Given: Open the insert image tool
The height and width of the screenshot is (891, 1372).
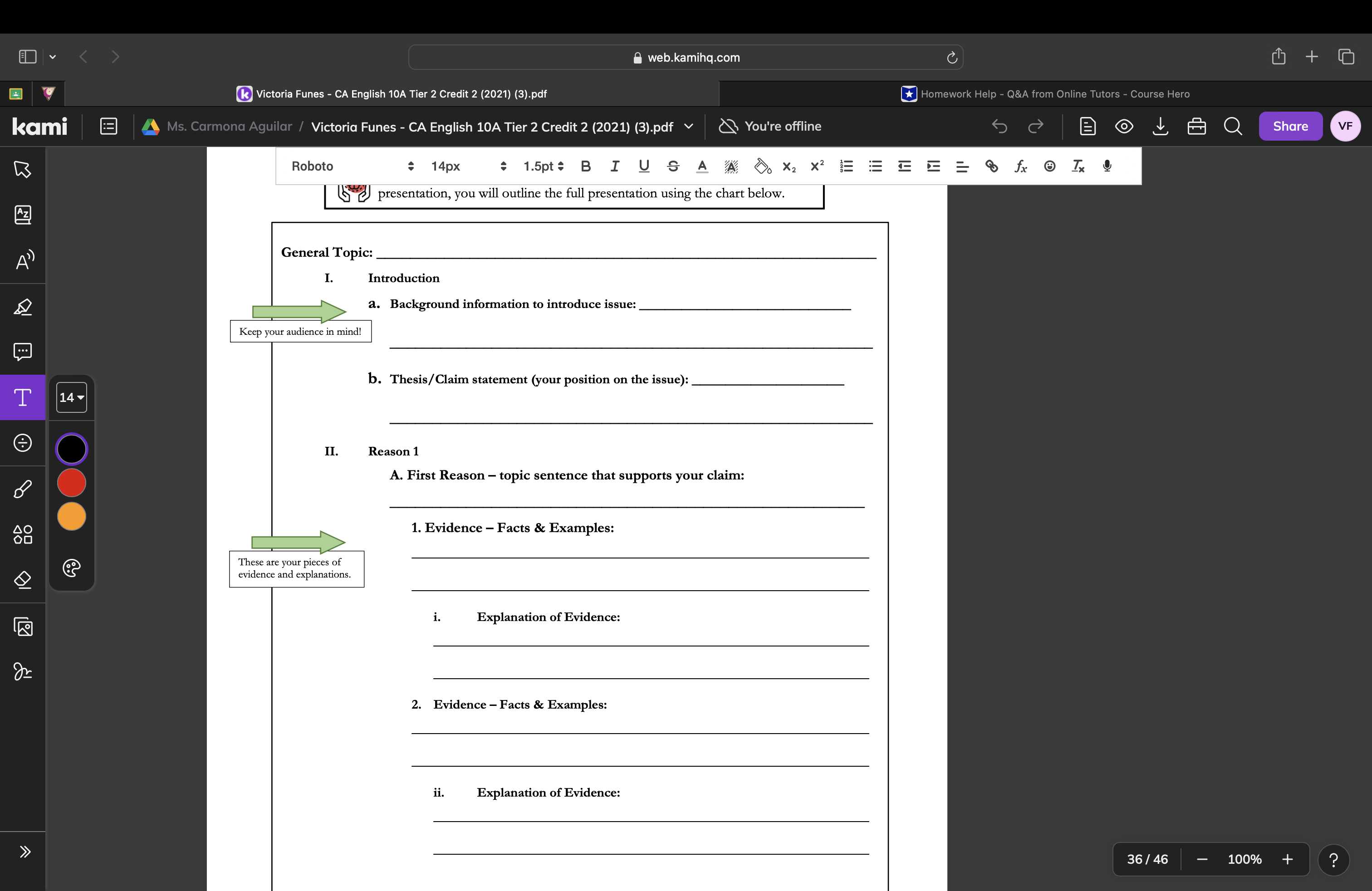Looking at the screenshot, I should pyautogui.click(x=23, y=627).
